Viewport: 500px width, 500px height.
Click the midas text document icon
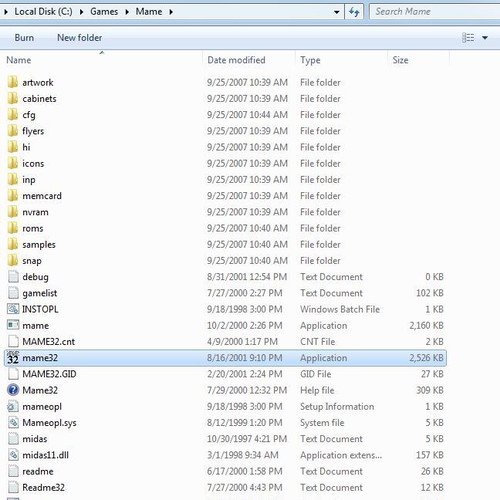tap(13, 439)
